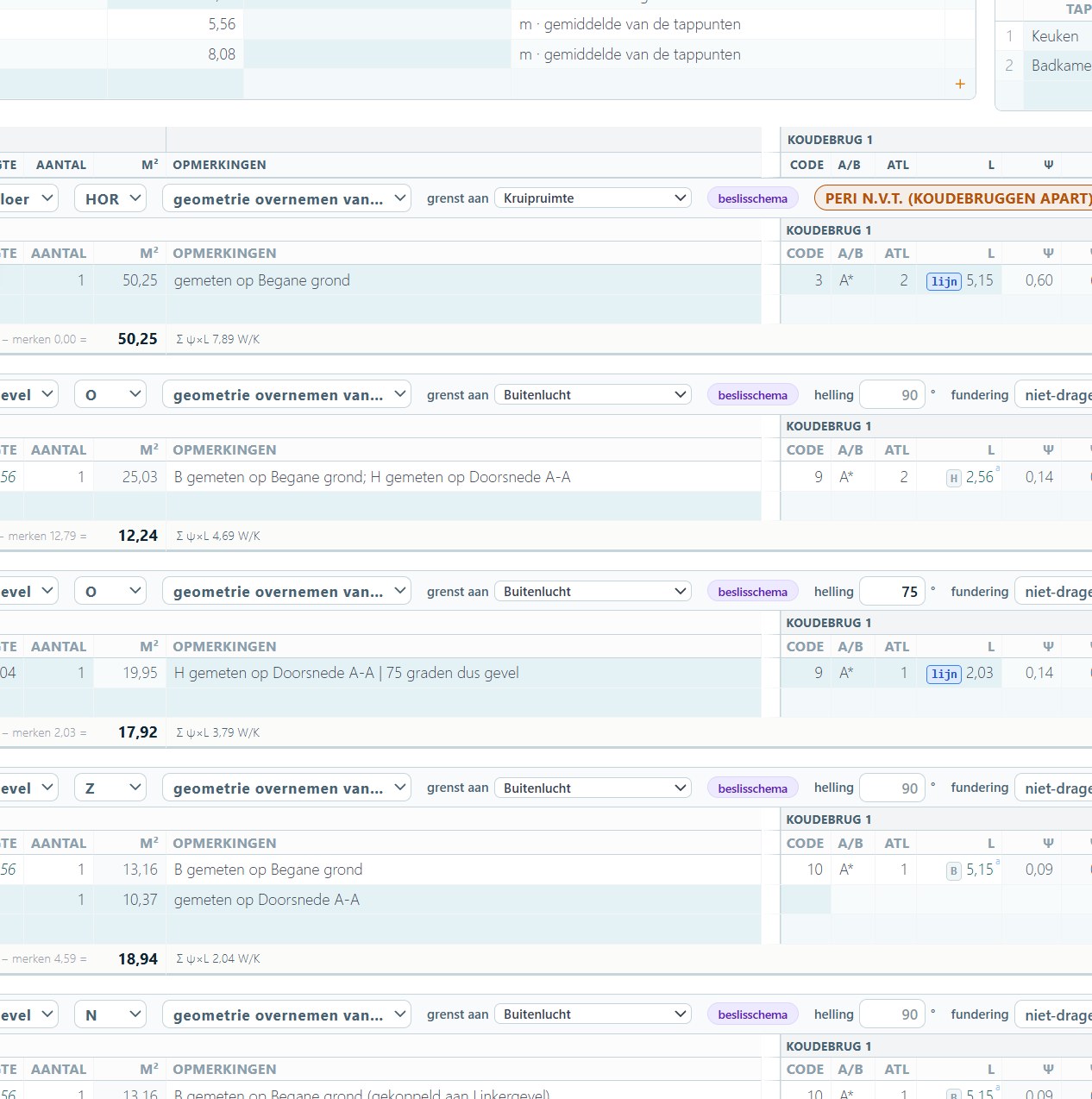The width and height of the screenshot is (1092, 1099).
Task: Open the fundering dropdown in the helling 75 row
Action: 1053,591
